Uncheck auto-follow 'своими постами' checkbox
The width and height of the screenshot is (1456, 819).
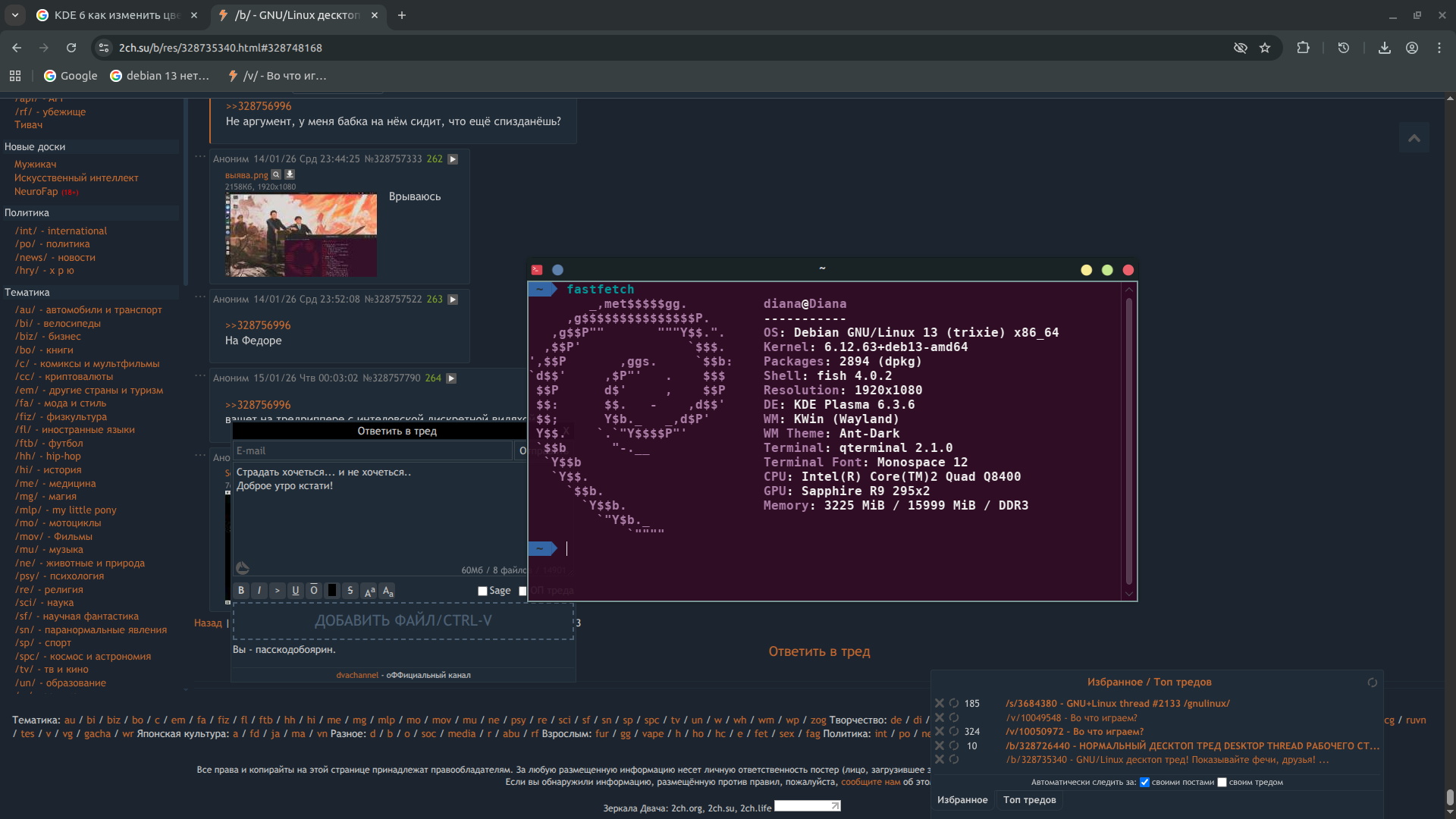[1144, 783]
